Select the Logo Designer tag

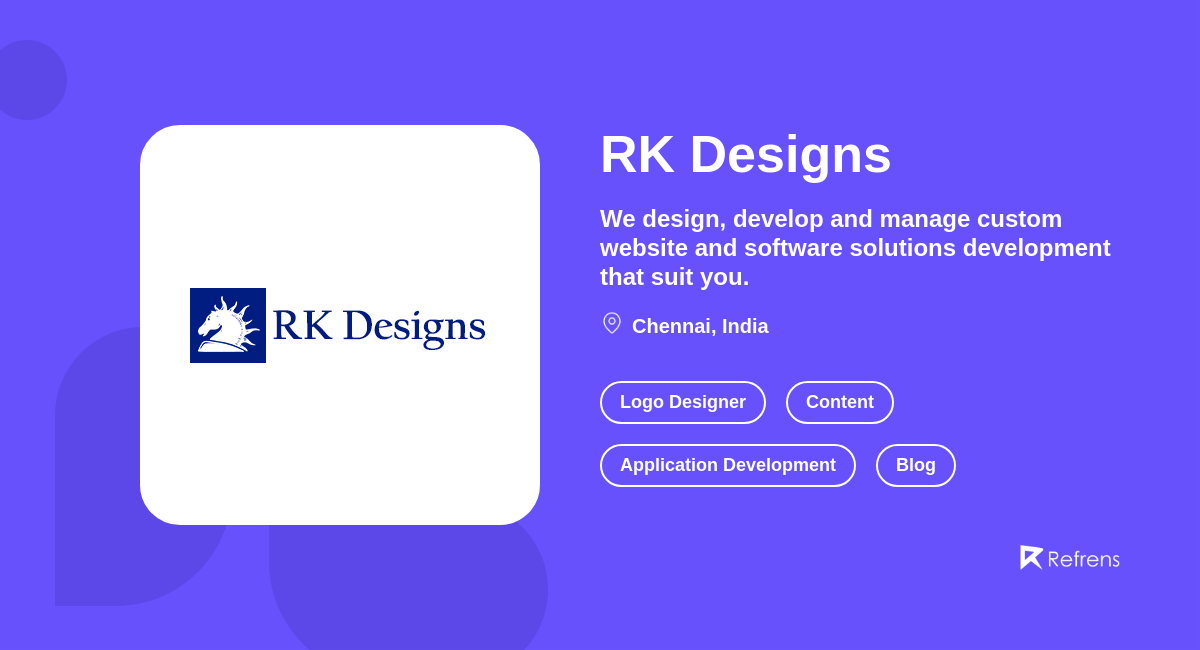(x=683, y=402)
